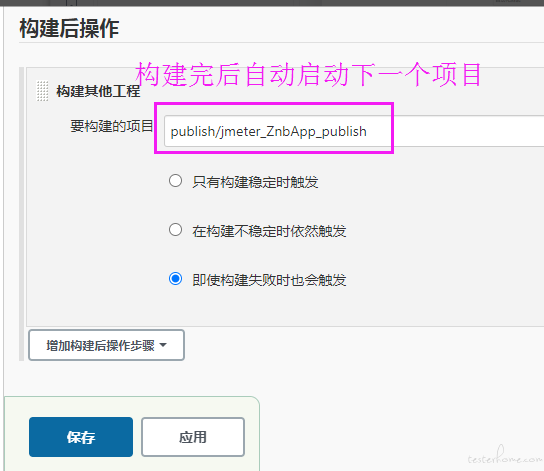The image size is (544, 471).
Task: Click the 要构建的项目 field label
Action: click(112, 126)
